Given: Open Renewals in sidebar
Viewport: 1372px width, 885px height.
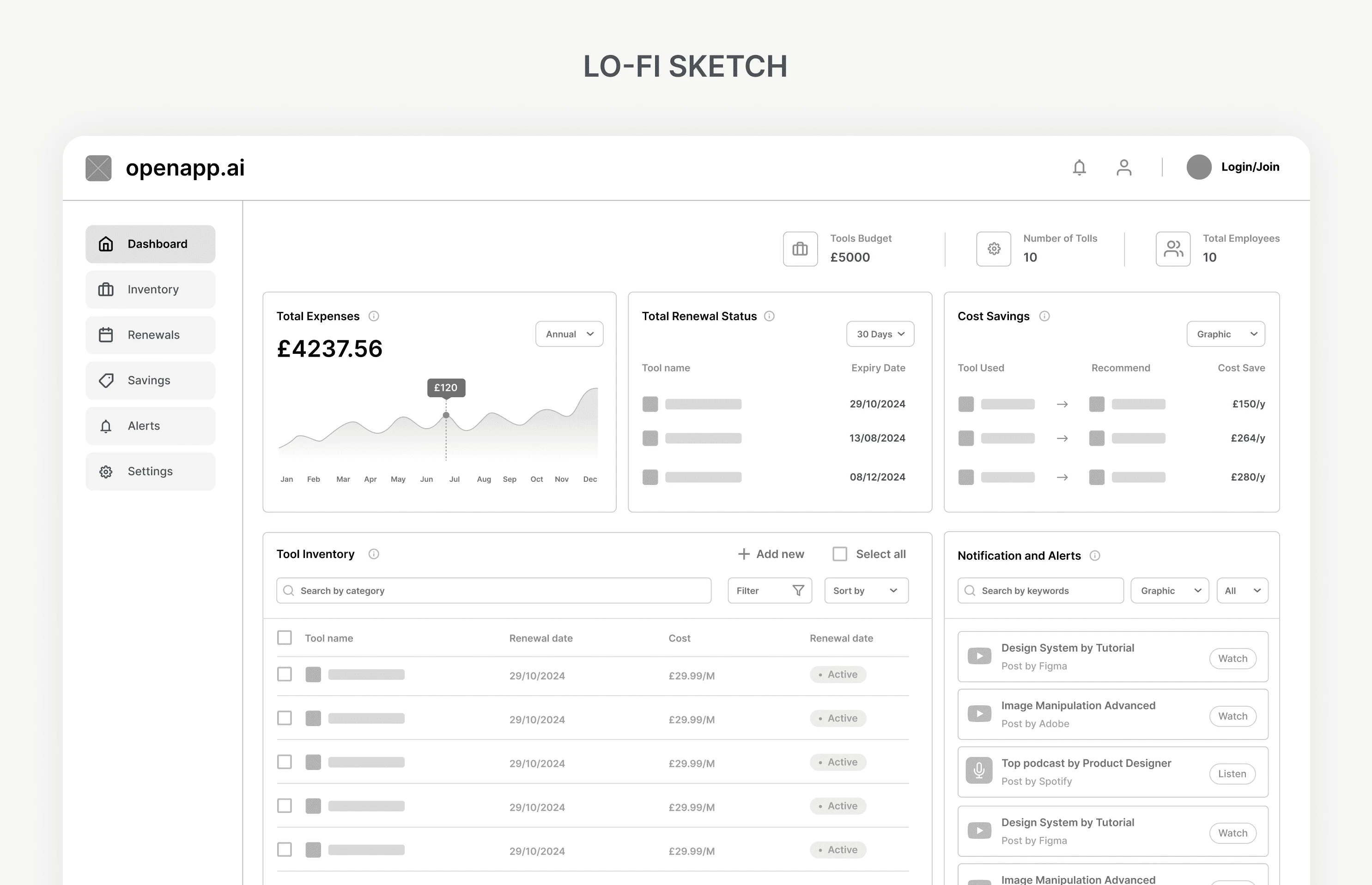Looking at the screenshot, I should click(151, 335).
